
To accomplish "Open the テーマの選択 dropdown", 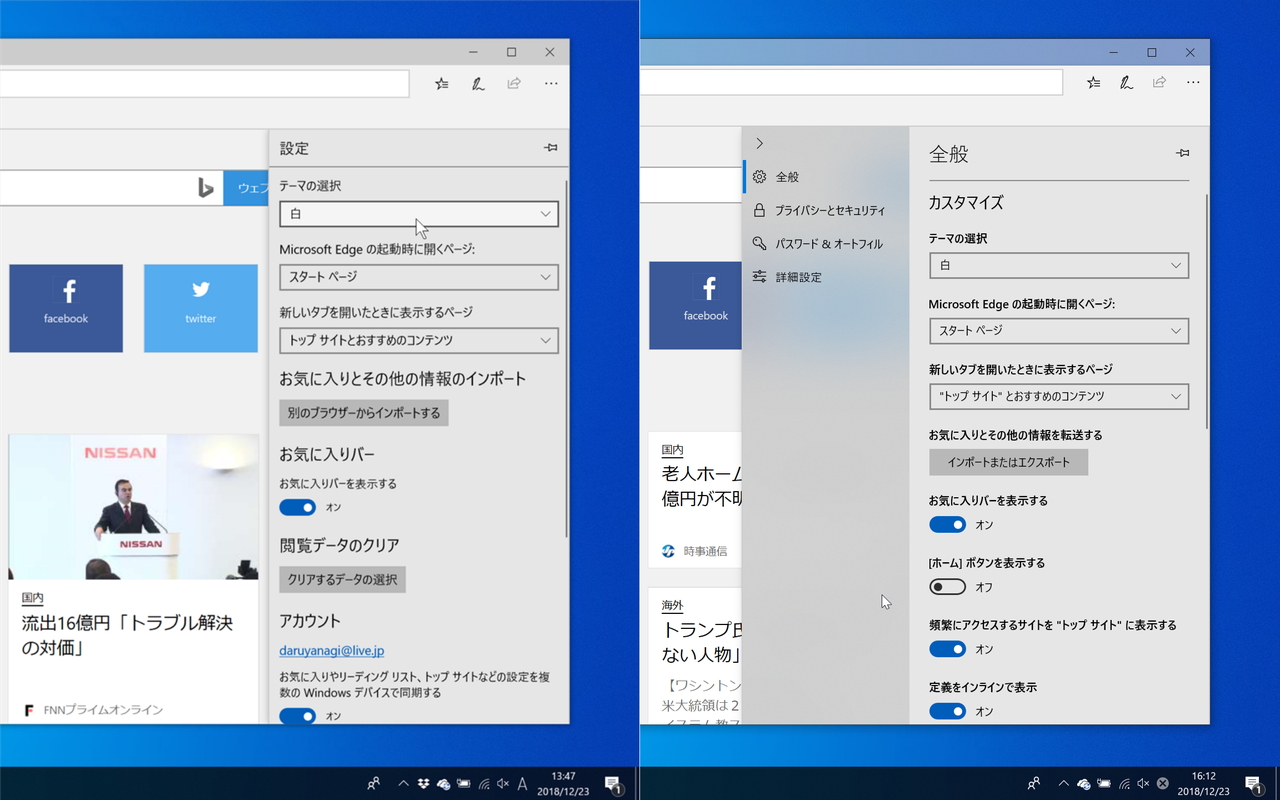I will tap(418, 213).
